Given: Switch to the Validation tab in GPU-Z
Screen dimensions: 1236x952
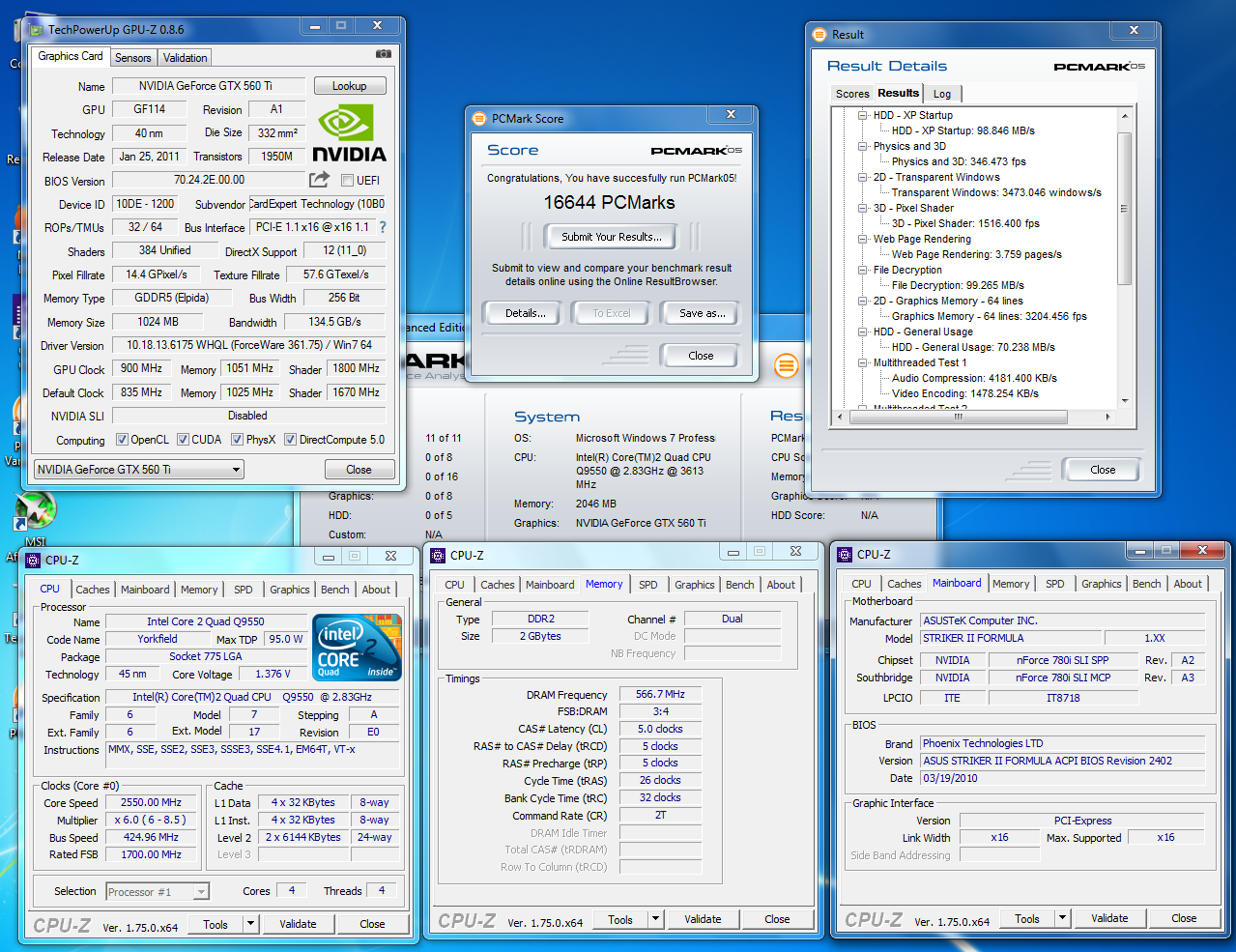Looking at the screenshot, I should (185, 58).
